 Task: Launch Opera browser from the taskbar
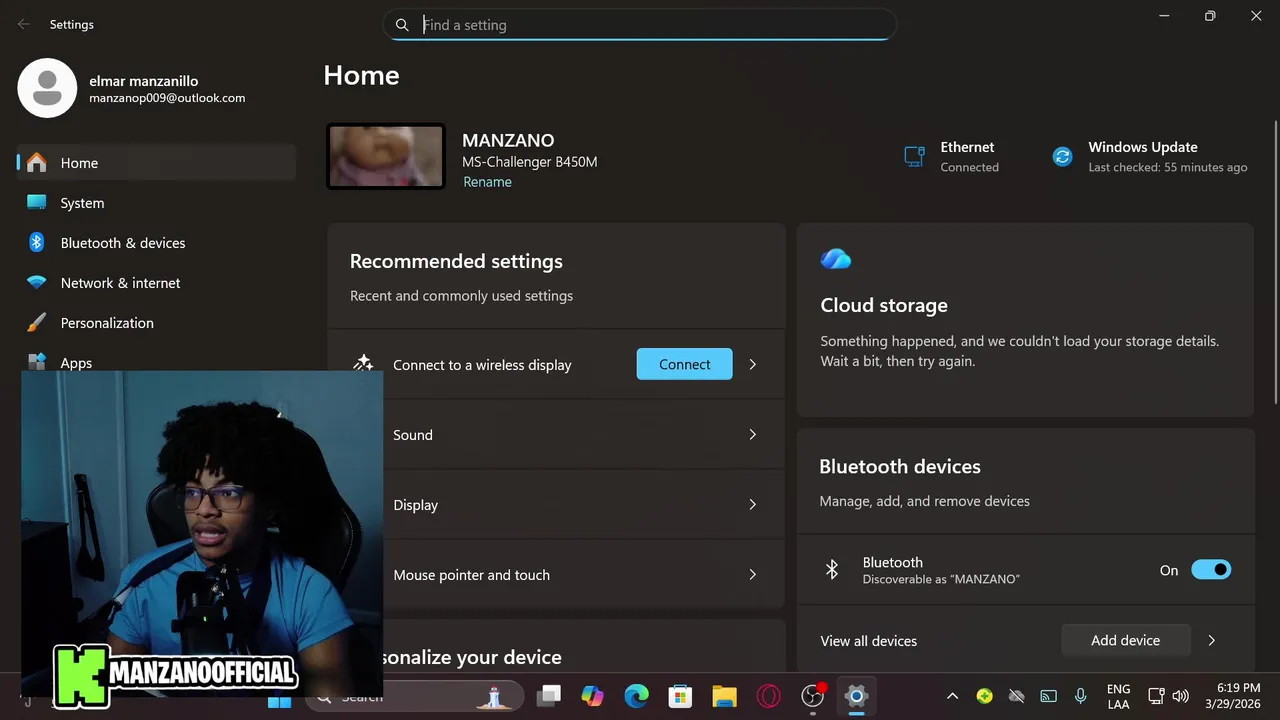[769, 696]
